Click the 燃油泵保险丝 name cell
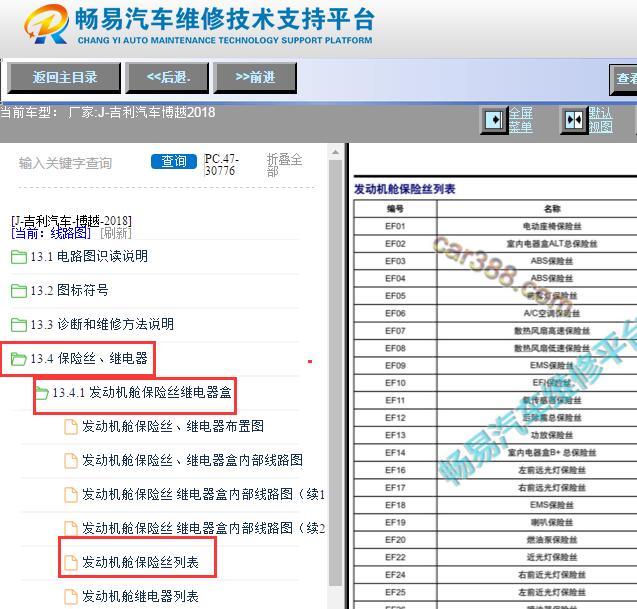Image resolution: width=637 pixels, height=609 pixels. (x=552, y=540)
